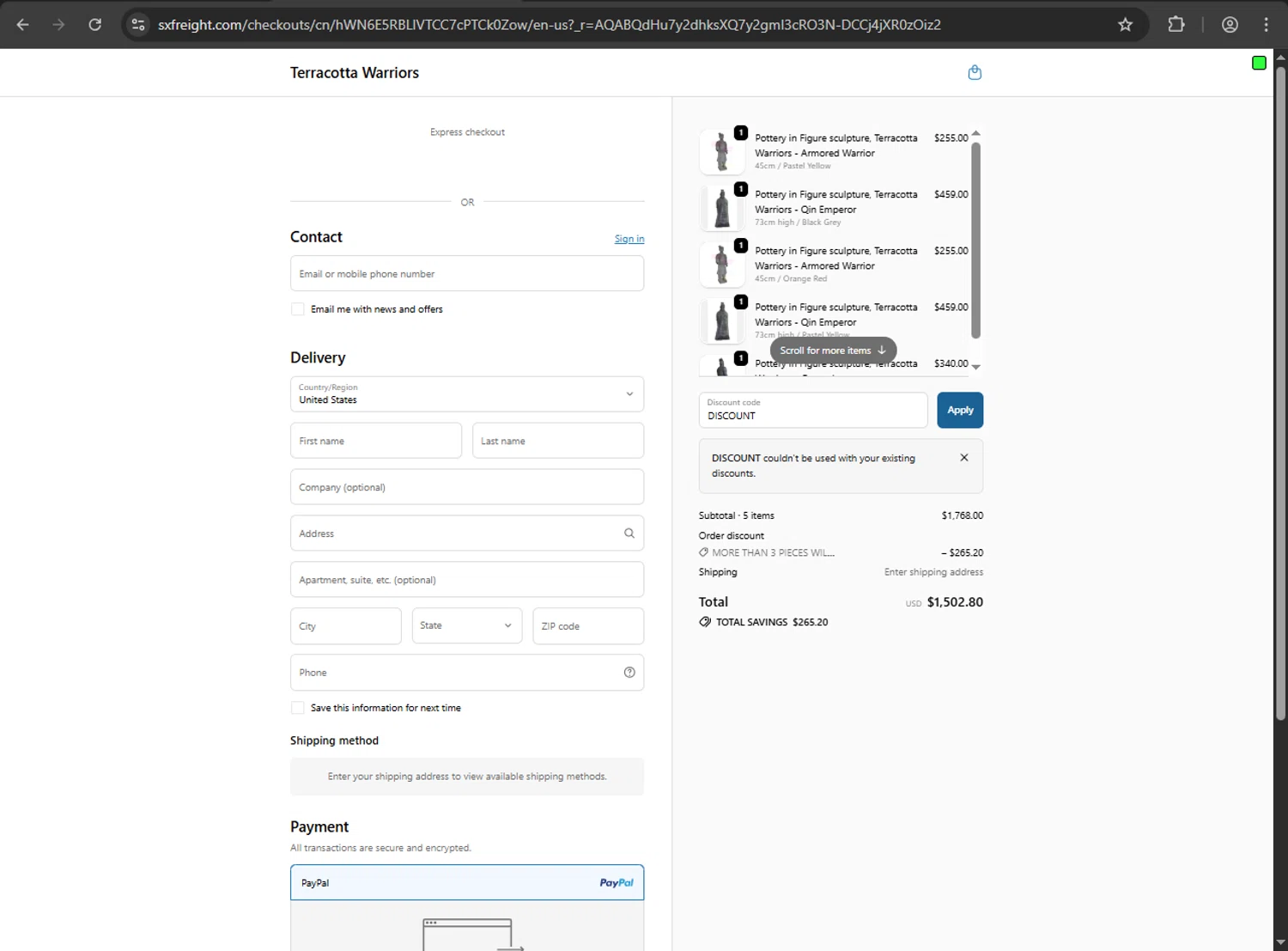Enable Email me with news and offers
1288x951 pixels.
(x=298, y=309)
